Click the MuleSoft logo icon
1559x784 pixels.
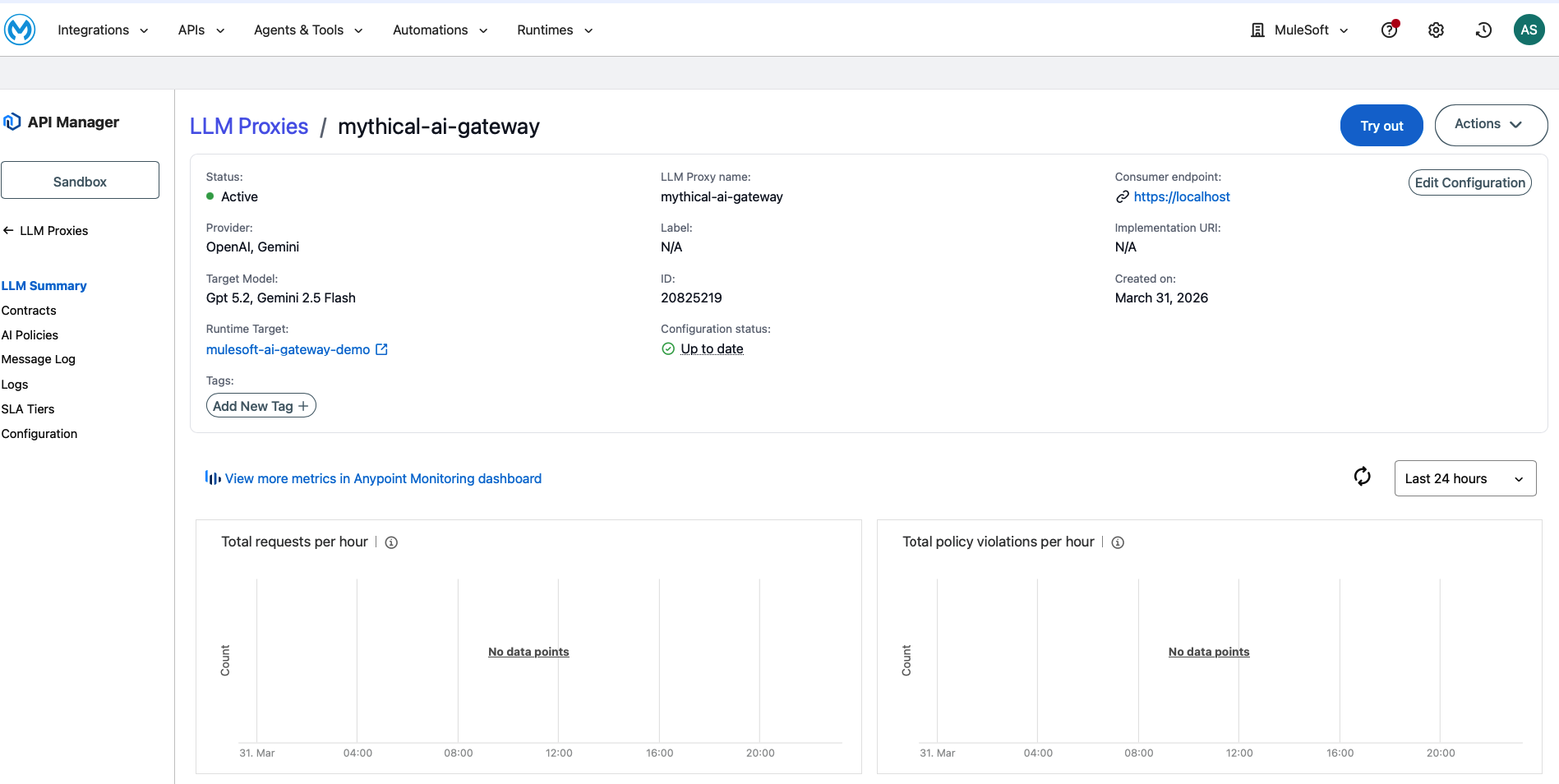tap(20, 30)
